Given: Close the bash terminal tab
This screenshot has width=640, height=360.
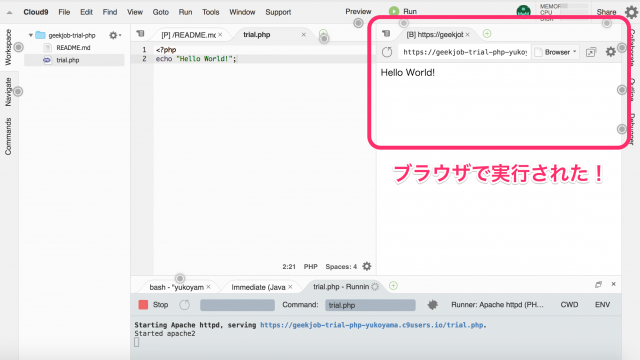Looking at the screenshot, I should (x=209, y=287).
